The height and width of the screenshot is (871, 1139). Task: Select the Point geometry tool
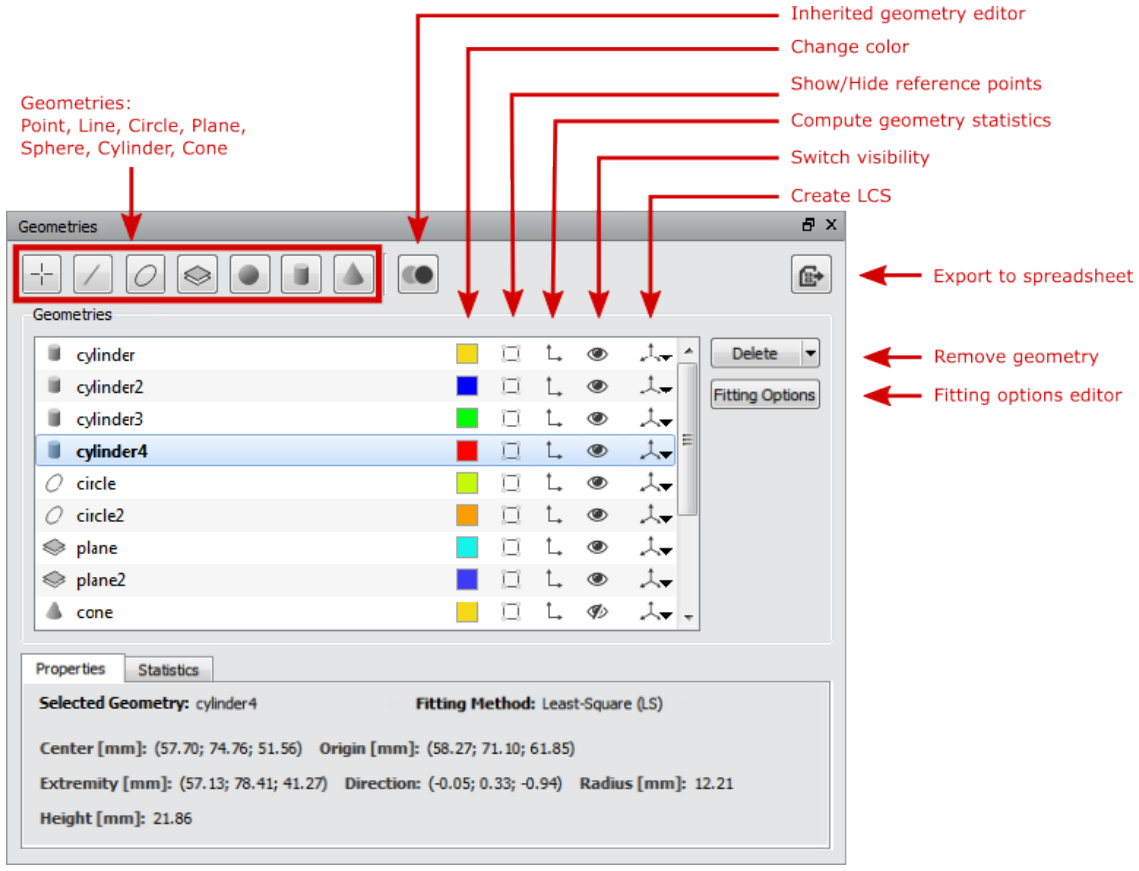click(x=42, y=275)
